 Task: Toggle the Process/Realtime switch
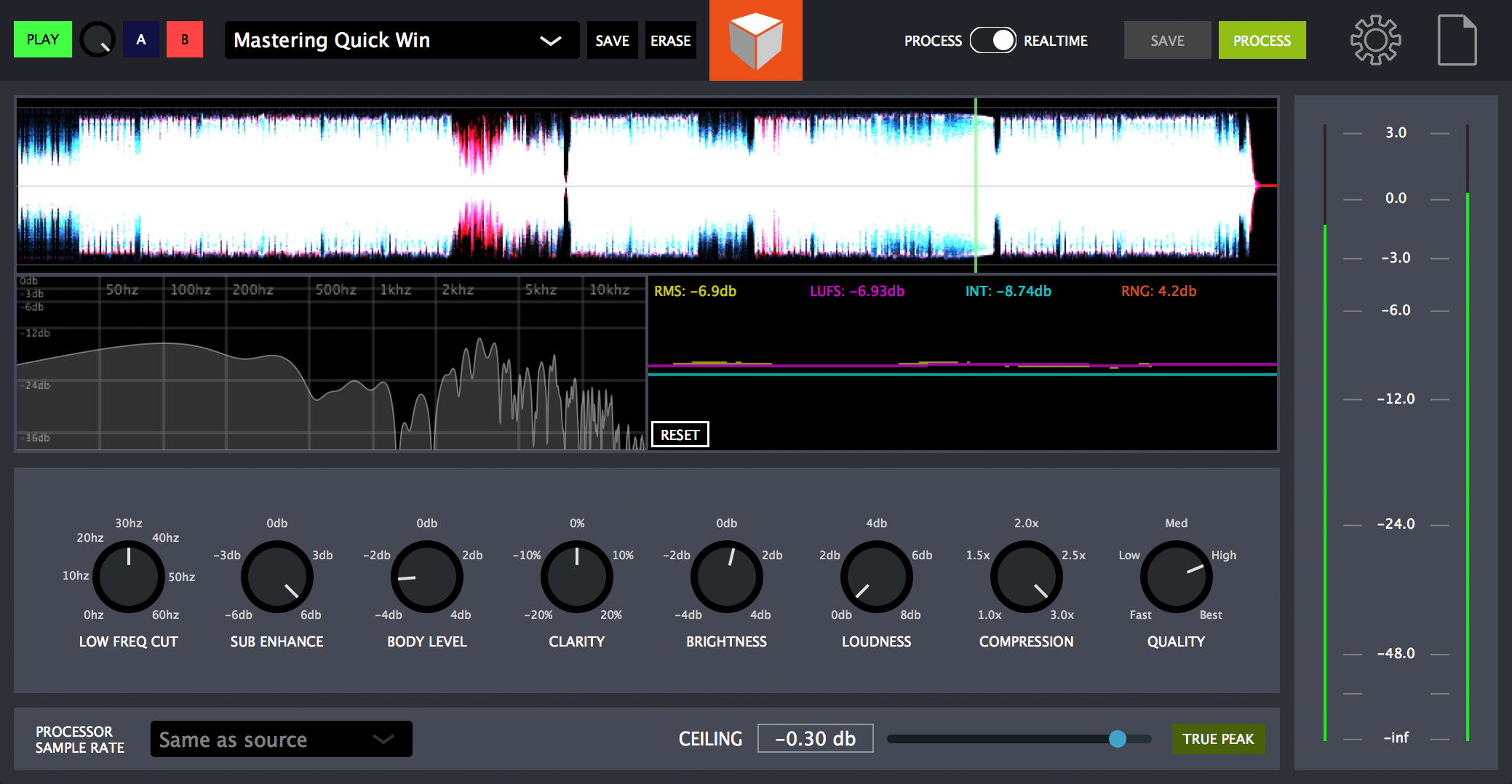(x=992, y=41)
